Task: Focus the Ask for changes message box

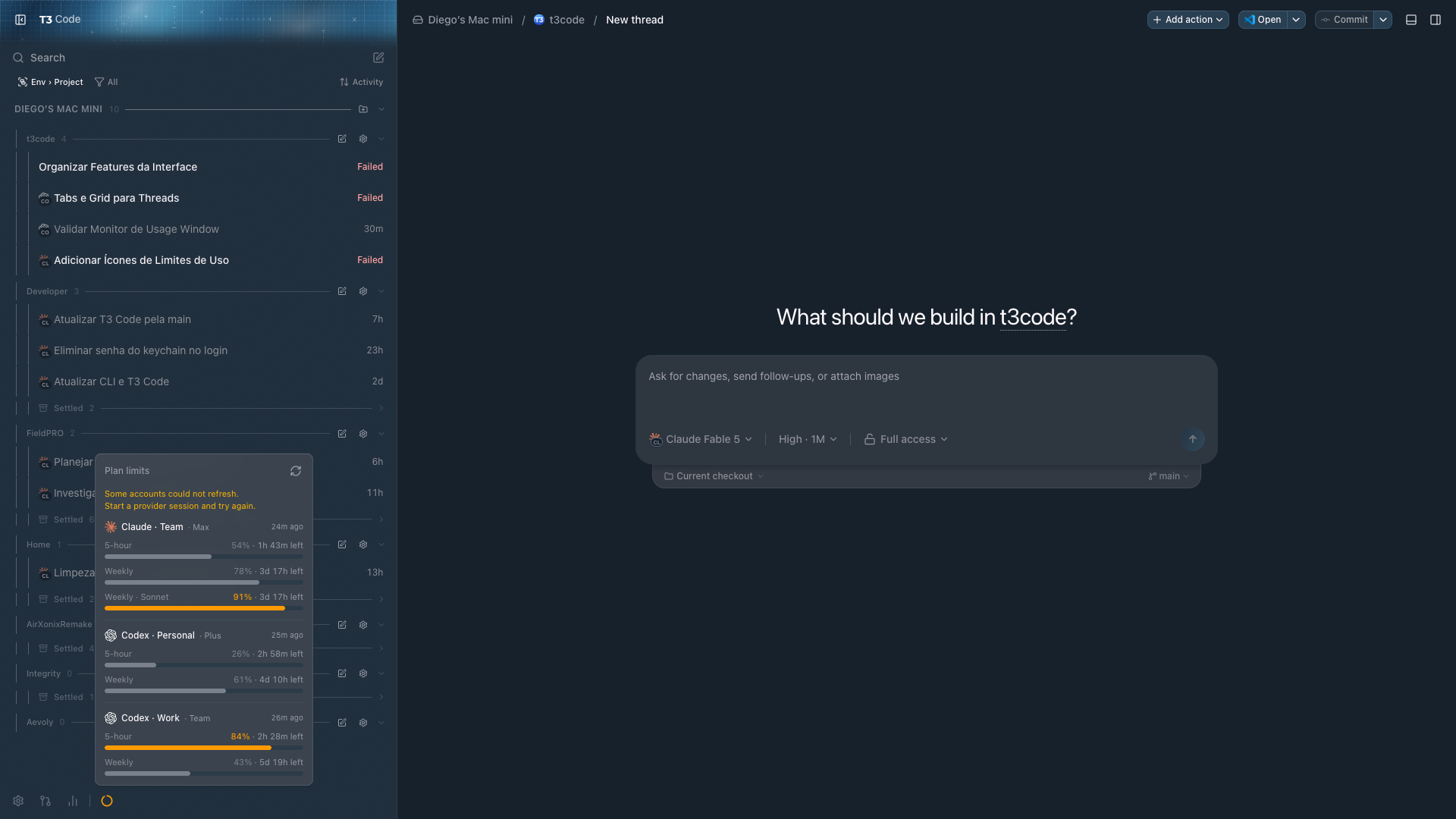Action: (926, 391)
